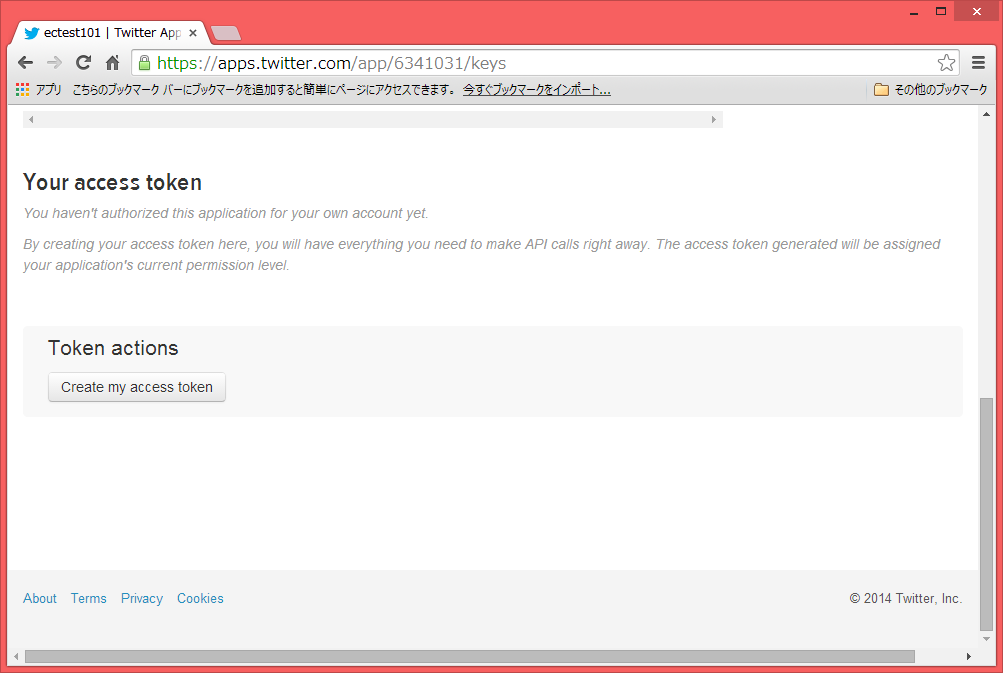This screenshot has height=673, width=1003.
Task: Click the Create my access token button
Action: coord(137,387)
